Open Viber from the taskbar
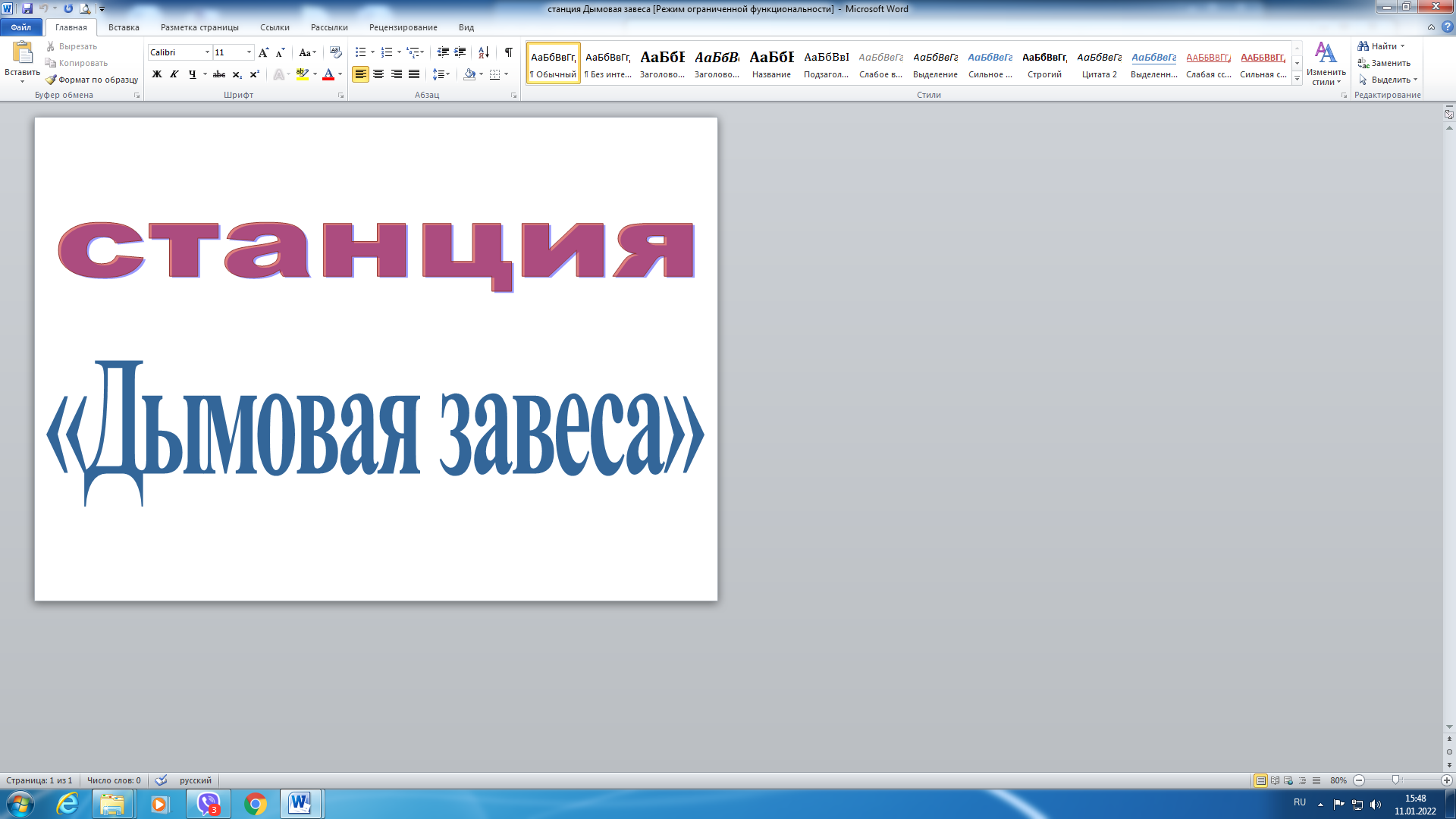Image resolution: width=1456 pixels, height=819 pixels. [208, 804]
